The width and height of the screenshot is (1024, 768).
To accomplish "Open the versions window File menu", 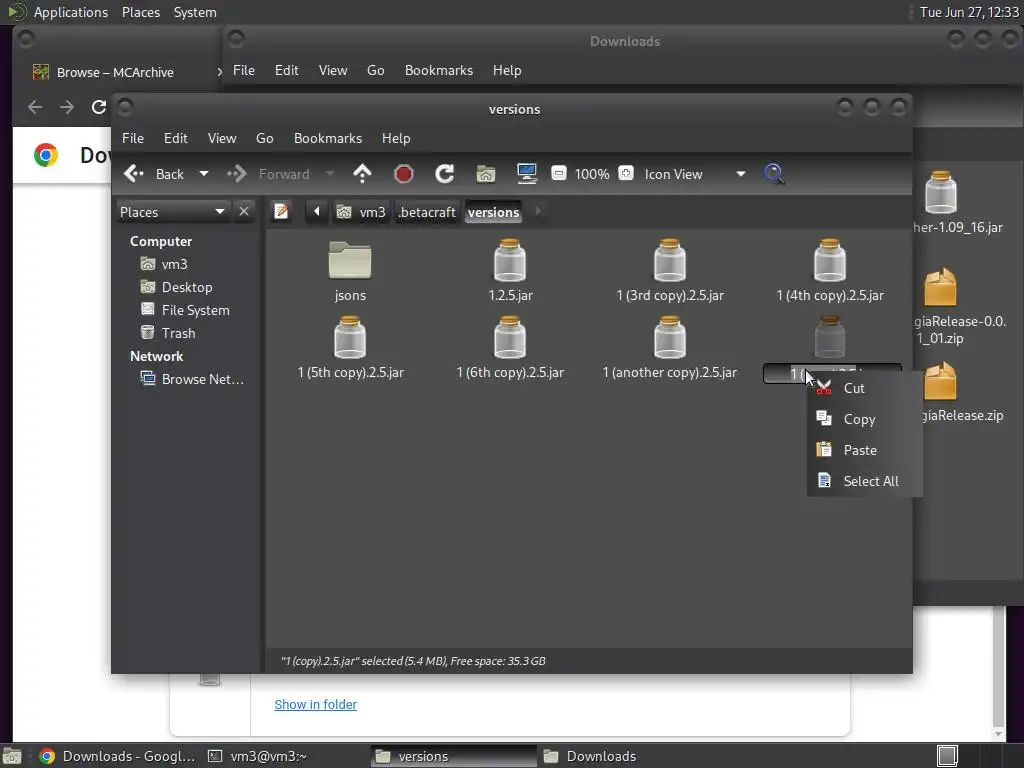I will click(133, 138).
